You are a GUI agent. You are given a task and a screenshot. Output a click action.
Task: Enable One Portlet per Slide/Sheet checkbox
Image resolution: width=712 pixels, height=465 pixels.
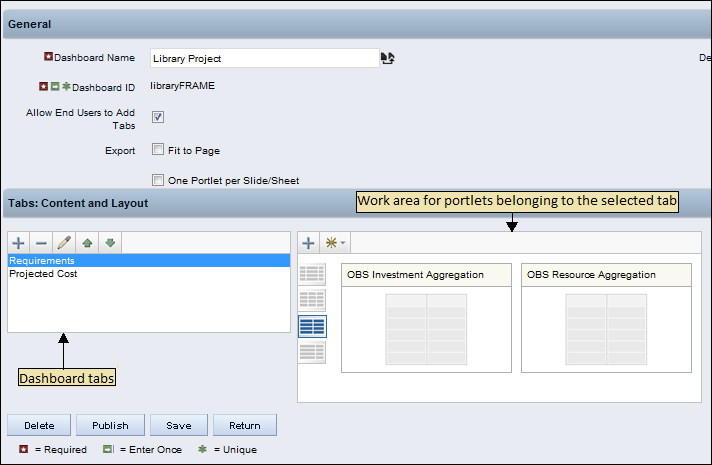(x=158, y=180)
